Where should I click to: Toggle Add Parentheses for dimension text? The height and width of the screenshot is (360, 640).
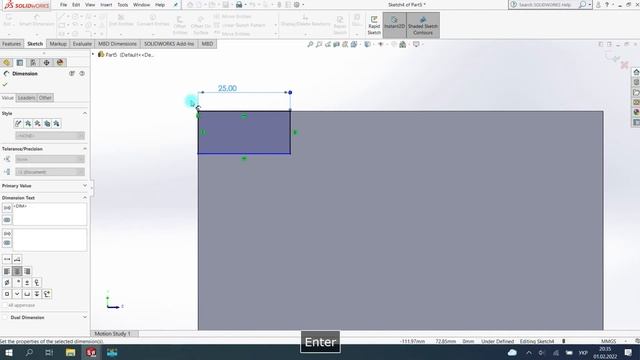point(7,208)
